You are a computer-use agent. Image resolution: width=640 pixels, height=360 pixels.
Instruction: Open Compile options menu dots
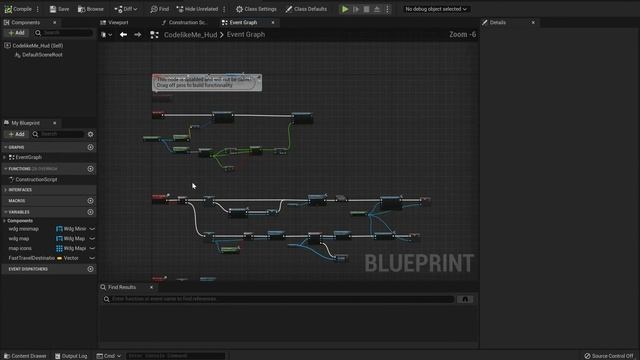click(x=38, y=9)
